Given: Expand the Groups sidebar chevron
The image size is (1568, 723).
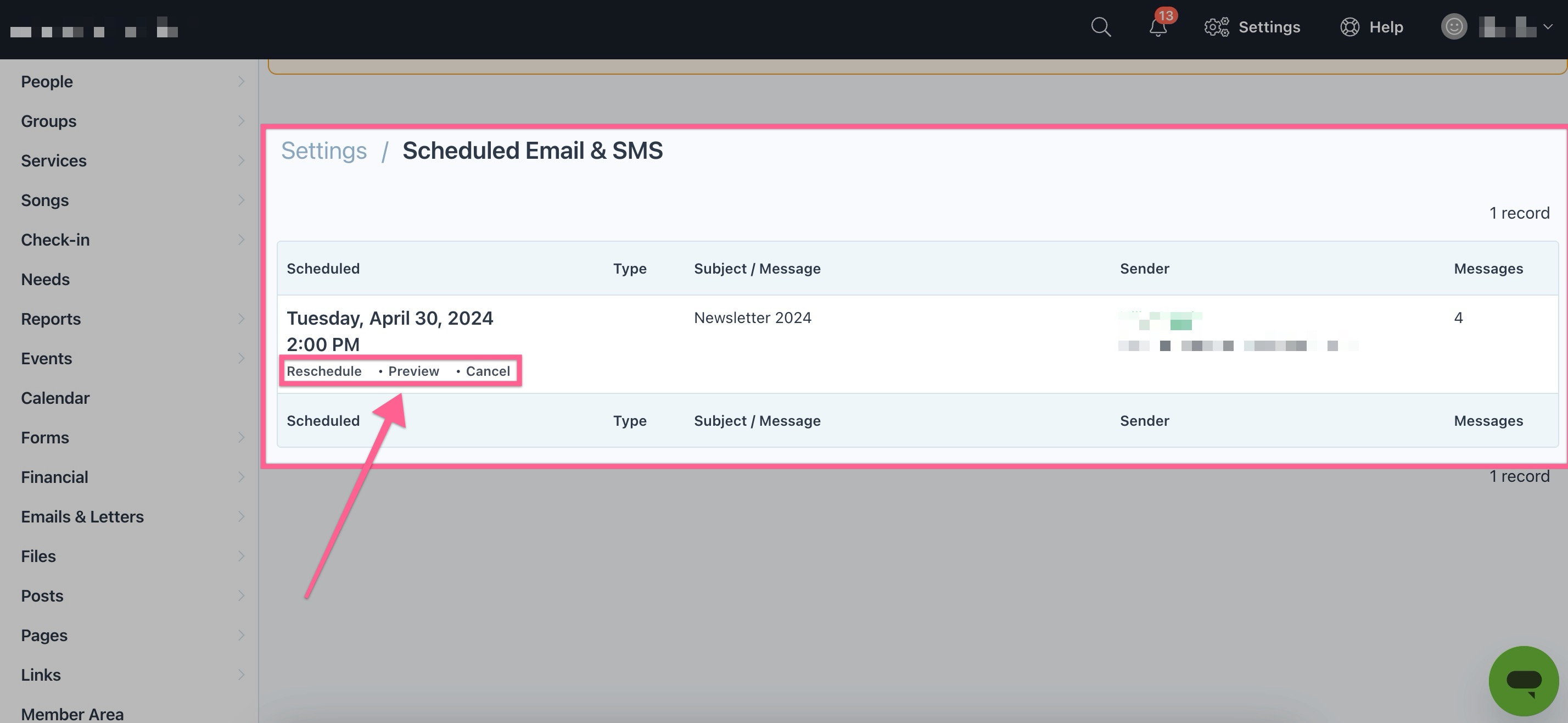Looking at the screenshot, I should (241, 121).
